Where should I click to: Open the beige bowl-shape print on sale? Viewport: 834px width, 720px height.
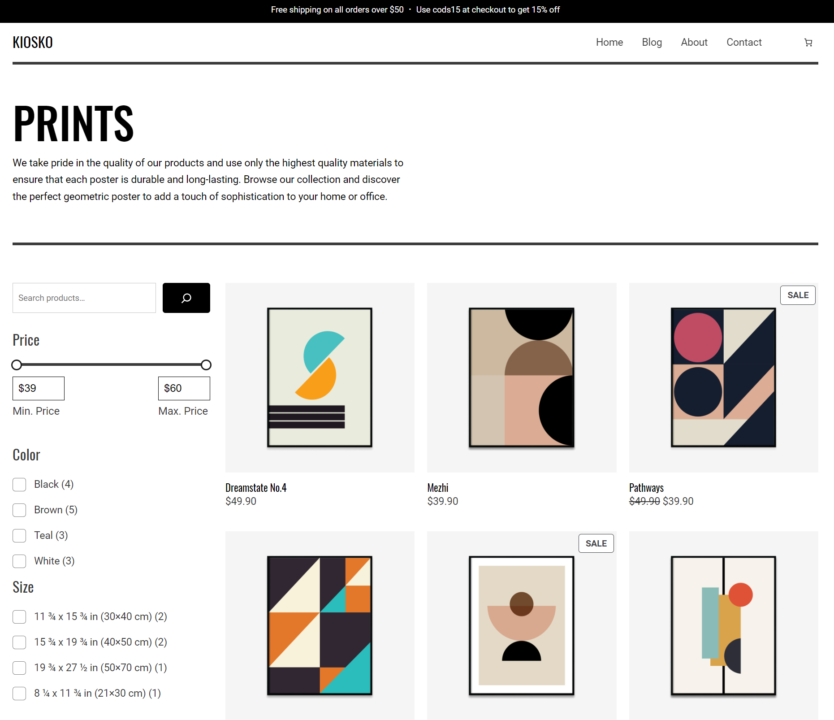(x=522, y=625)
